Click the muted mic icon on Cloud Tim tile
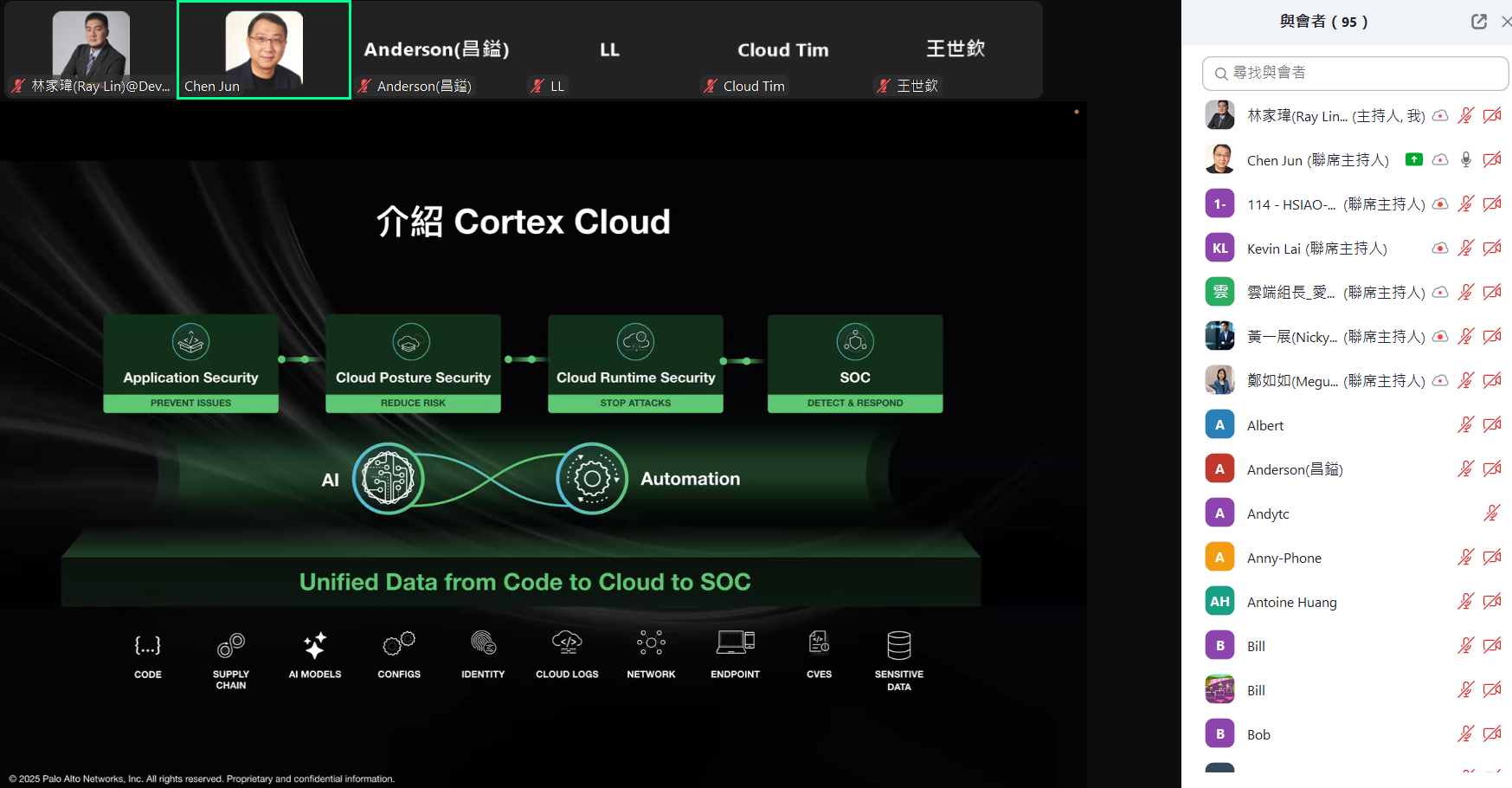This screenshot has height=788, width=1512. [711, 86]
